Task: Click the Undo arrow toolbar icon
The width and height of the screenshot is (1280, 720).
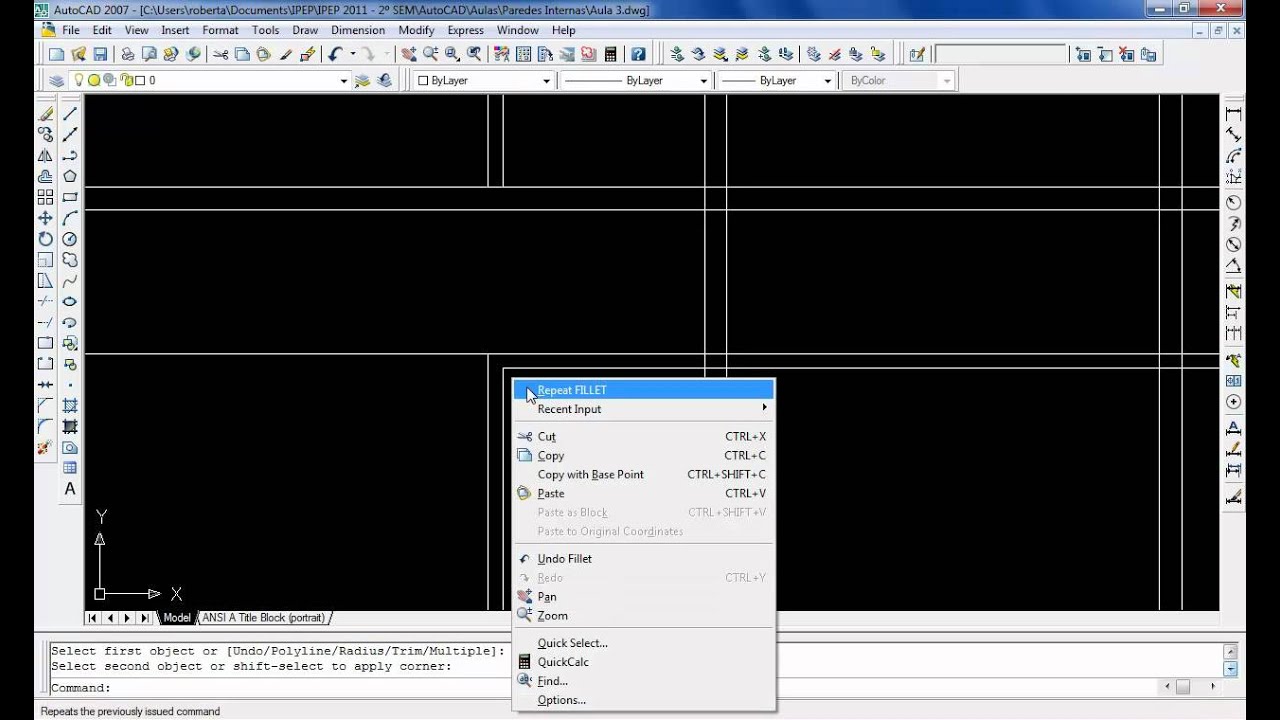Action: pos(335,54)
